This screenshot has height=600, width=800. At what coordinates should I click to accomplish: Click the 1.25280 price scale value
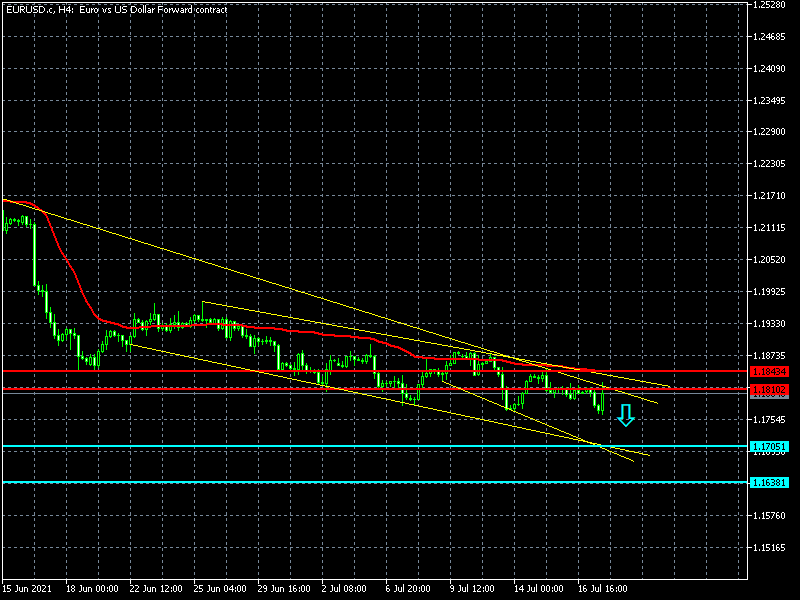tap(772, 5)
